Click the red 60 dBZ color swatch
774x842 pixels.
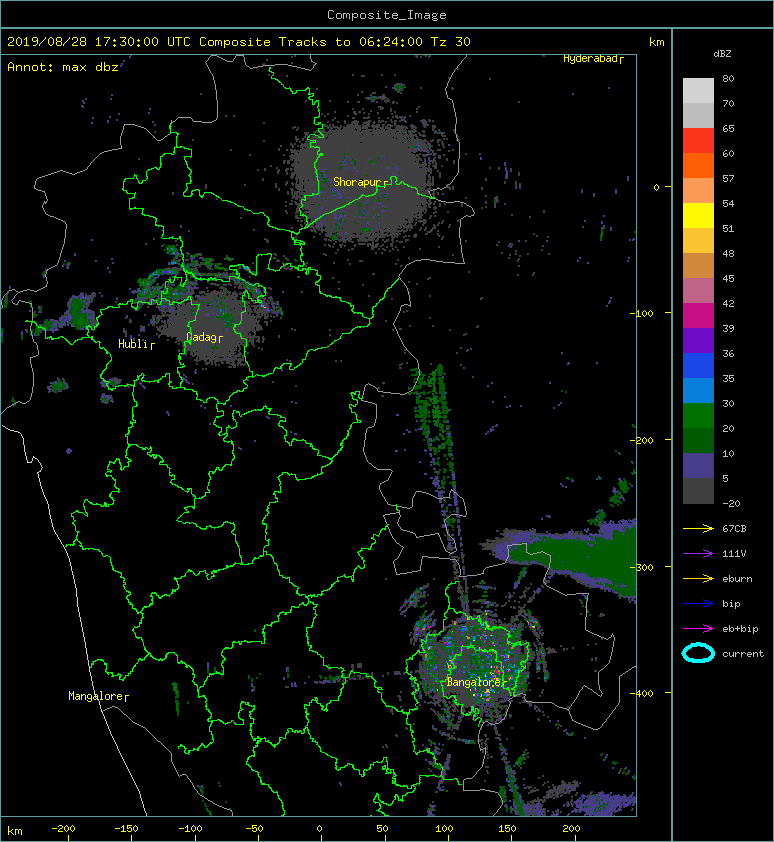tap(698, 141)
